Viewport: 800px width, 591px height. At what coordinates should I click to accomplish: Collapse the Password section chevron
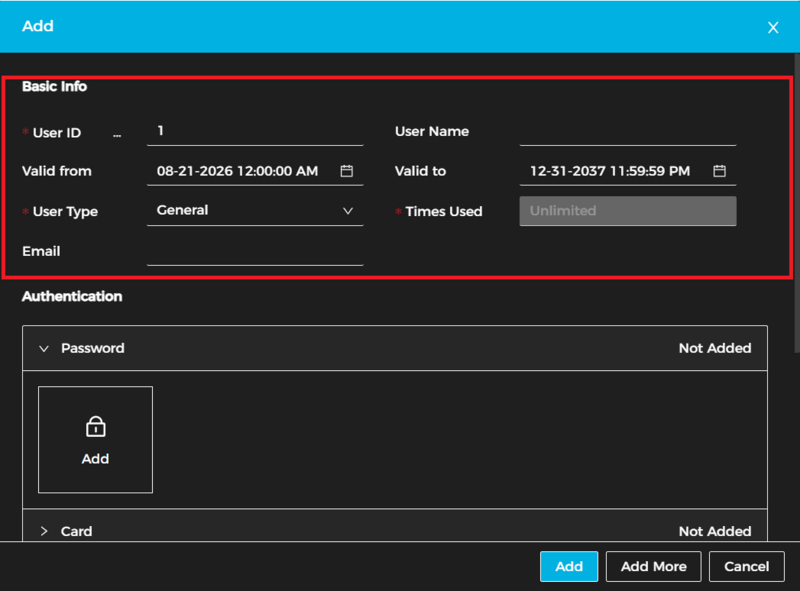[x=44, y=349]
